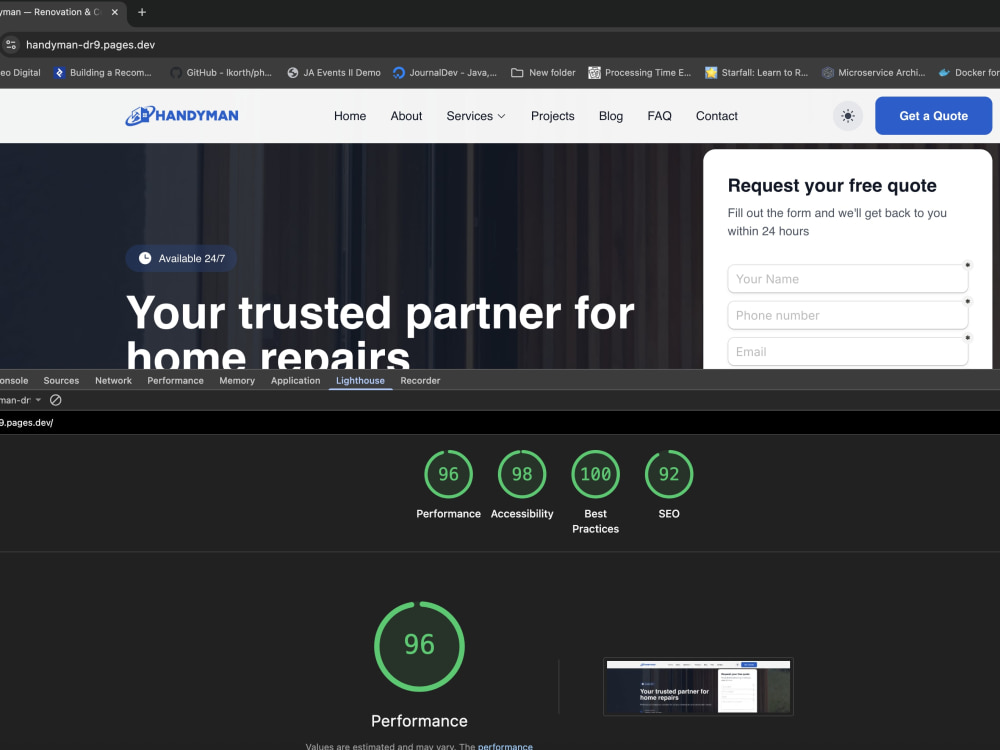Click the large 96 Performance gauge
This screenshot has height=750, width=1000.
419,647
